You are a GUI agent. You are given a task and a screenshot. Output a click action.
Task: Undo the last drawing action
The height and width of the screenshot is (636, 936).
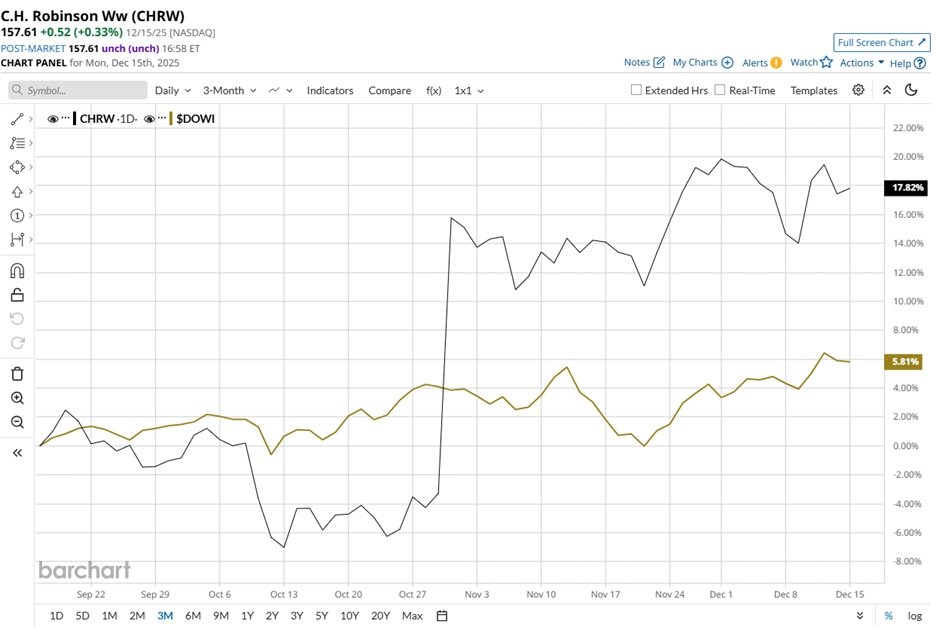[x=17, y=319]
